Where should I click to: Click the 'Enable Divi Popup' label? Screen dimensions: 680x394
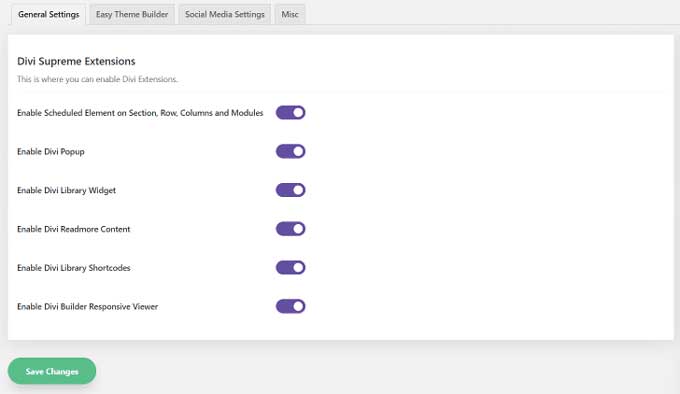[x=51, y=152]
